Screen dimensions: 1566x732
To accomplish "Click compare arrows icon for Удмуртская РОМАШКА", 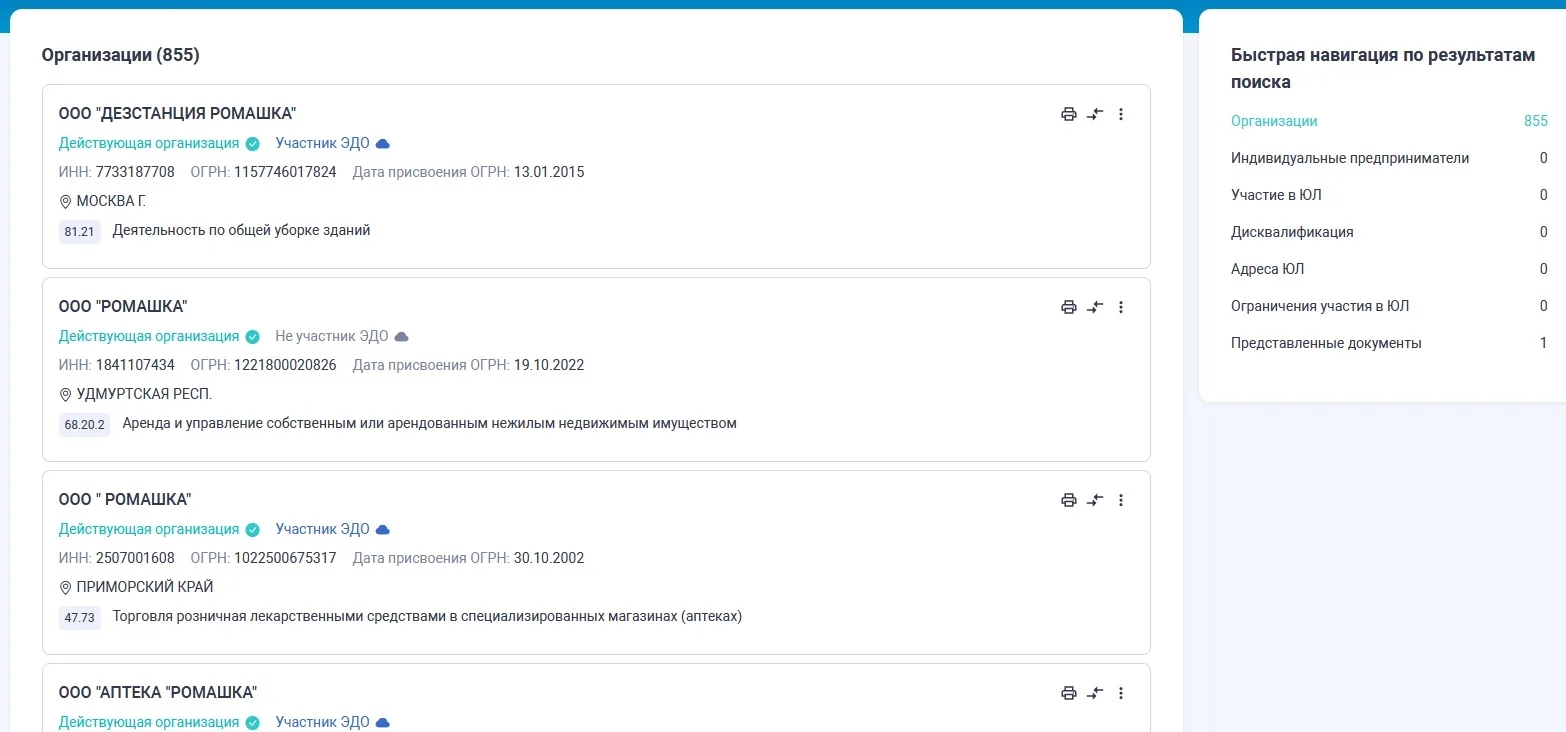I will (x=1095, y=307).
